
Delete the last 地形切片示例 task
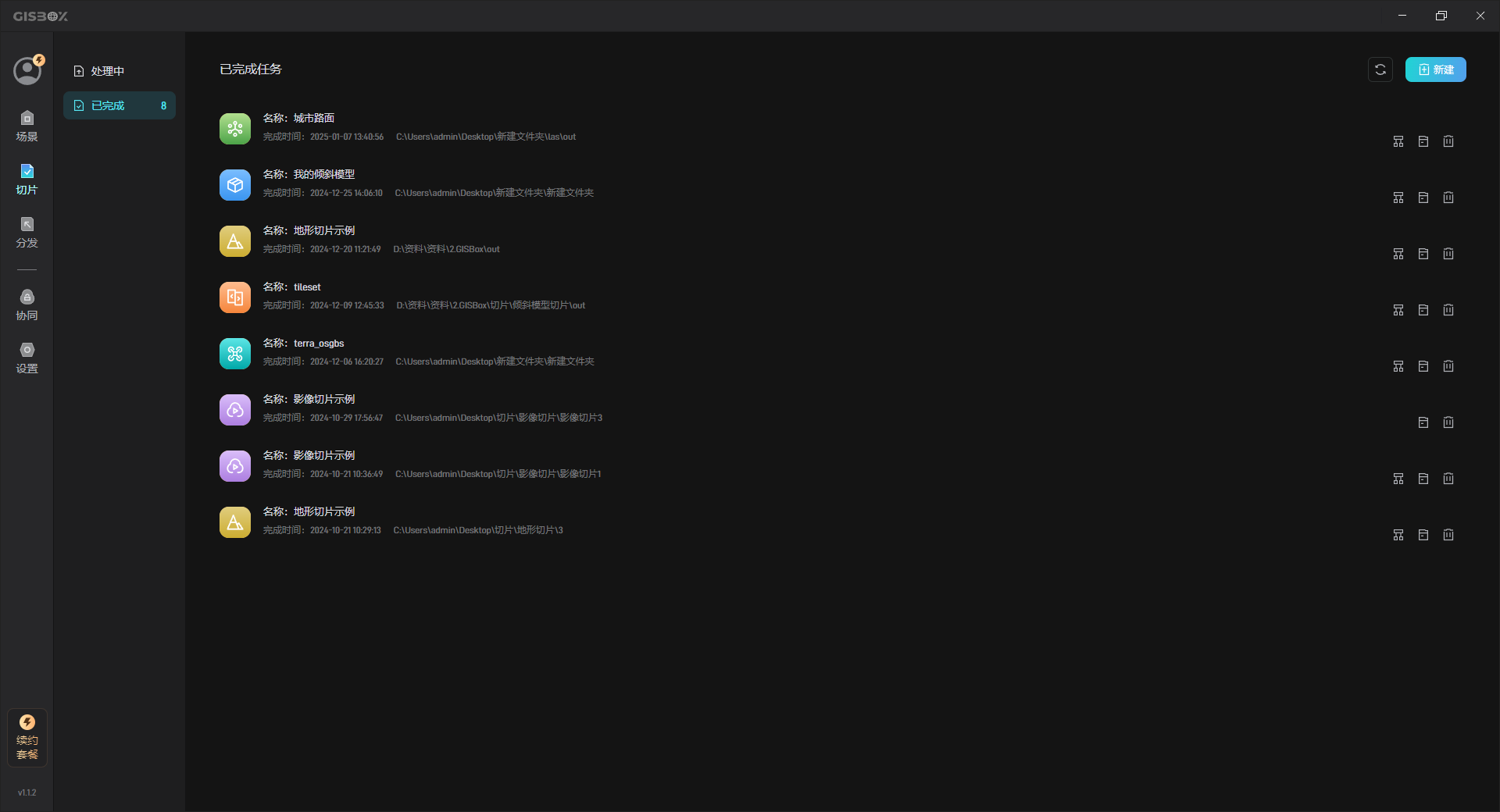tap(1448, 535)
